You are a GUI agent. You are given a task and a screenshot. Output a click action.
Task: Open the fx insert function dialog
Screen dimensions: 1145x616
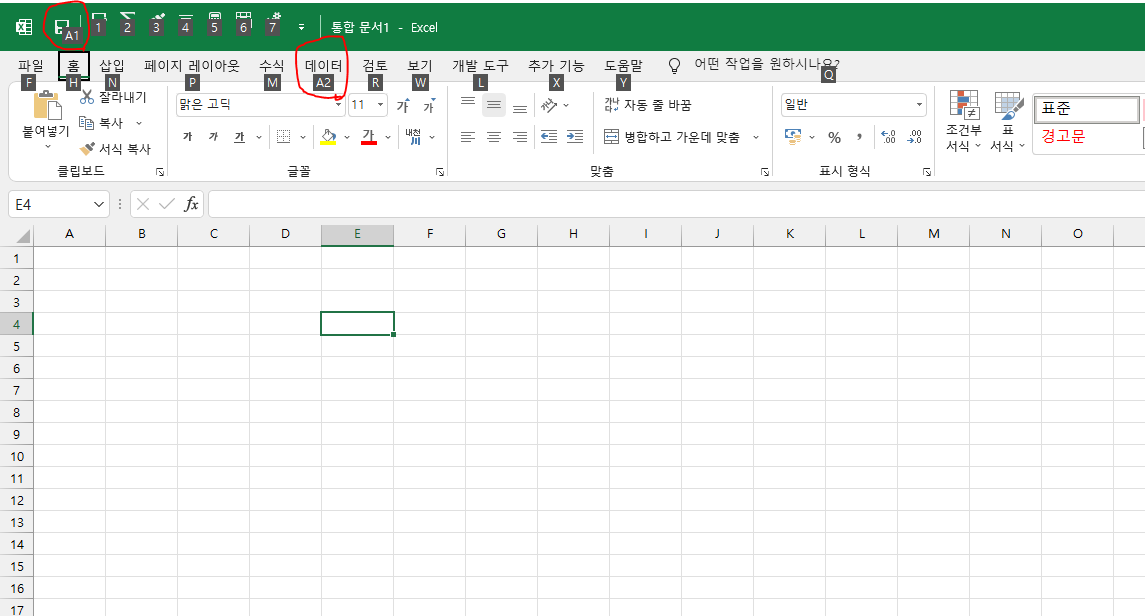coord(191,204)
